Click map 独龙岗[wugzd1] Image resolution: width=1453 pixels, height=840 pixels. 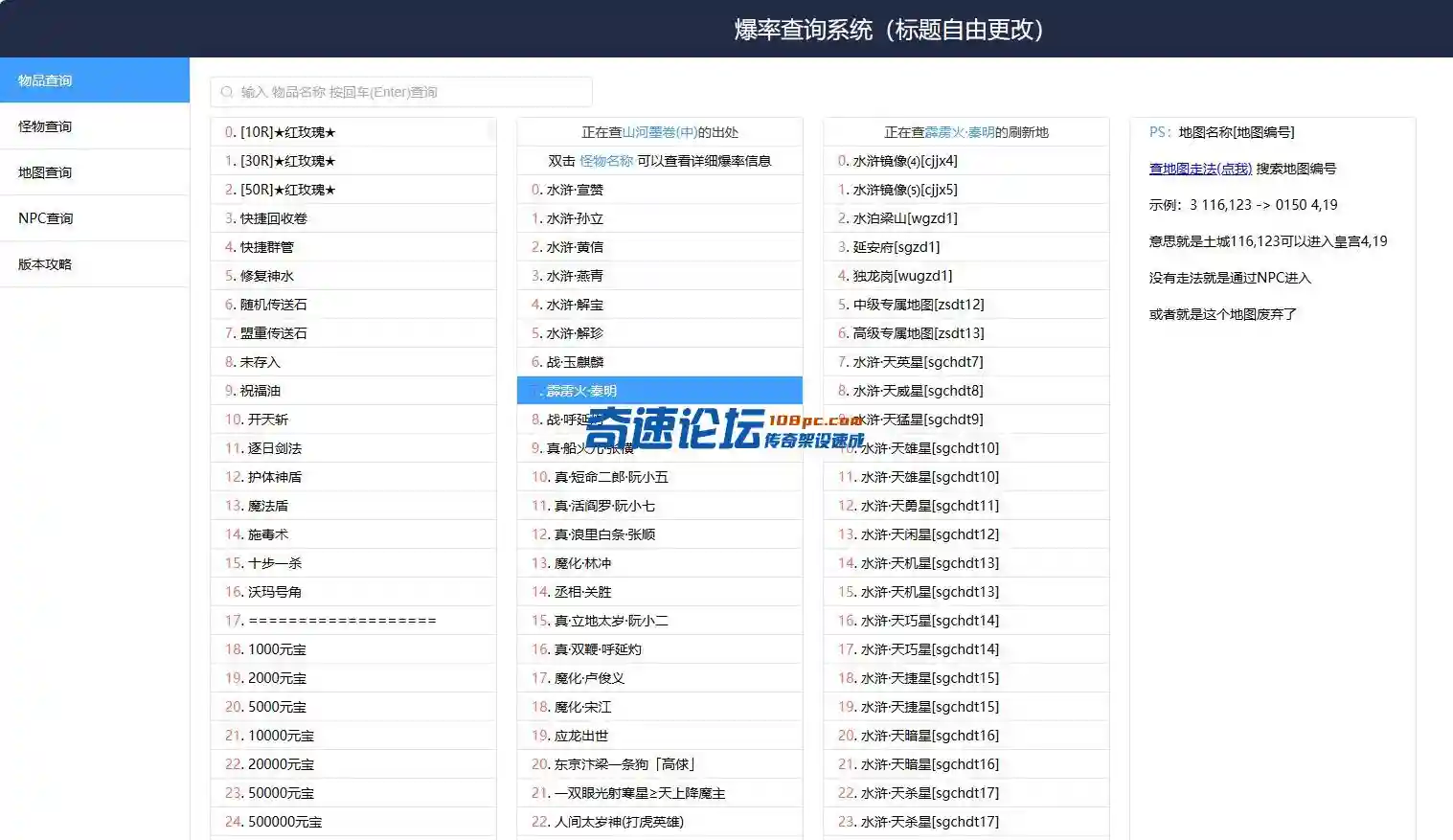tap(966, 276)
